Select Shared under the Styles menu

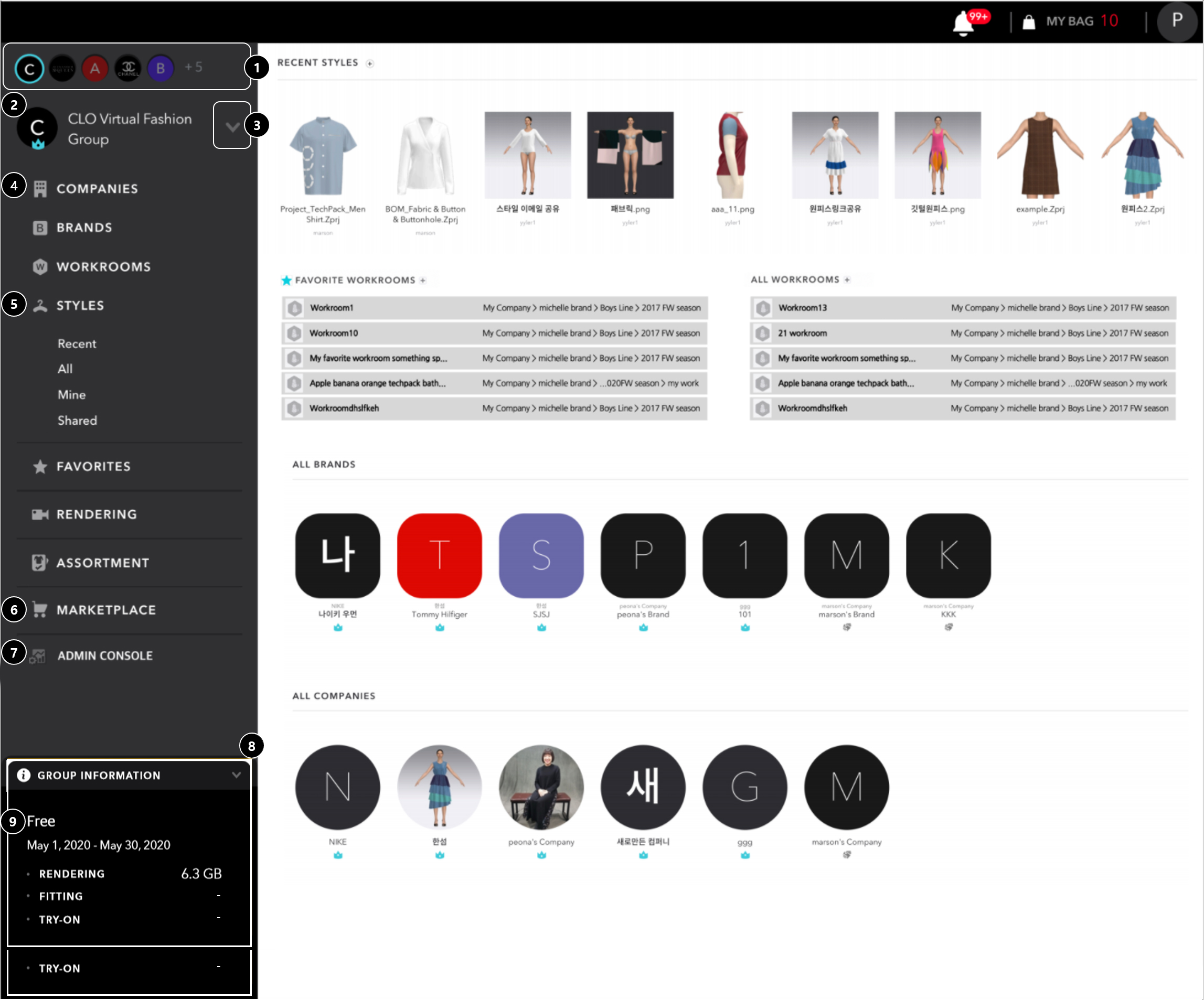pos(77,420)
